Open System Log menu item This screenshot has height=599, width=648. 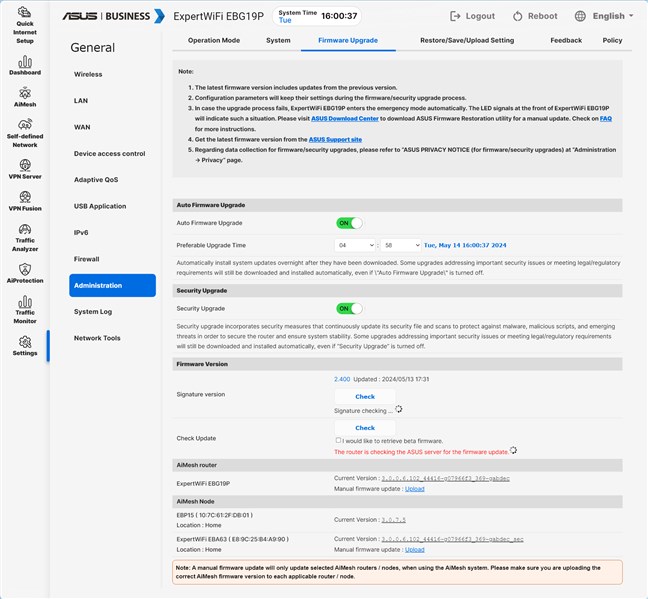point(93,312)
